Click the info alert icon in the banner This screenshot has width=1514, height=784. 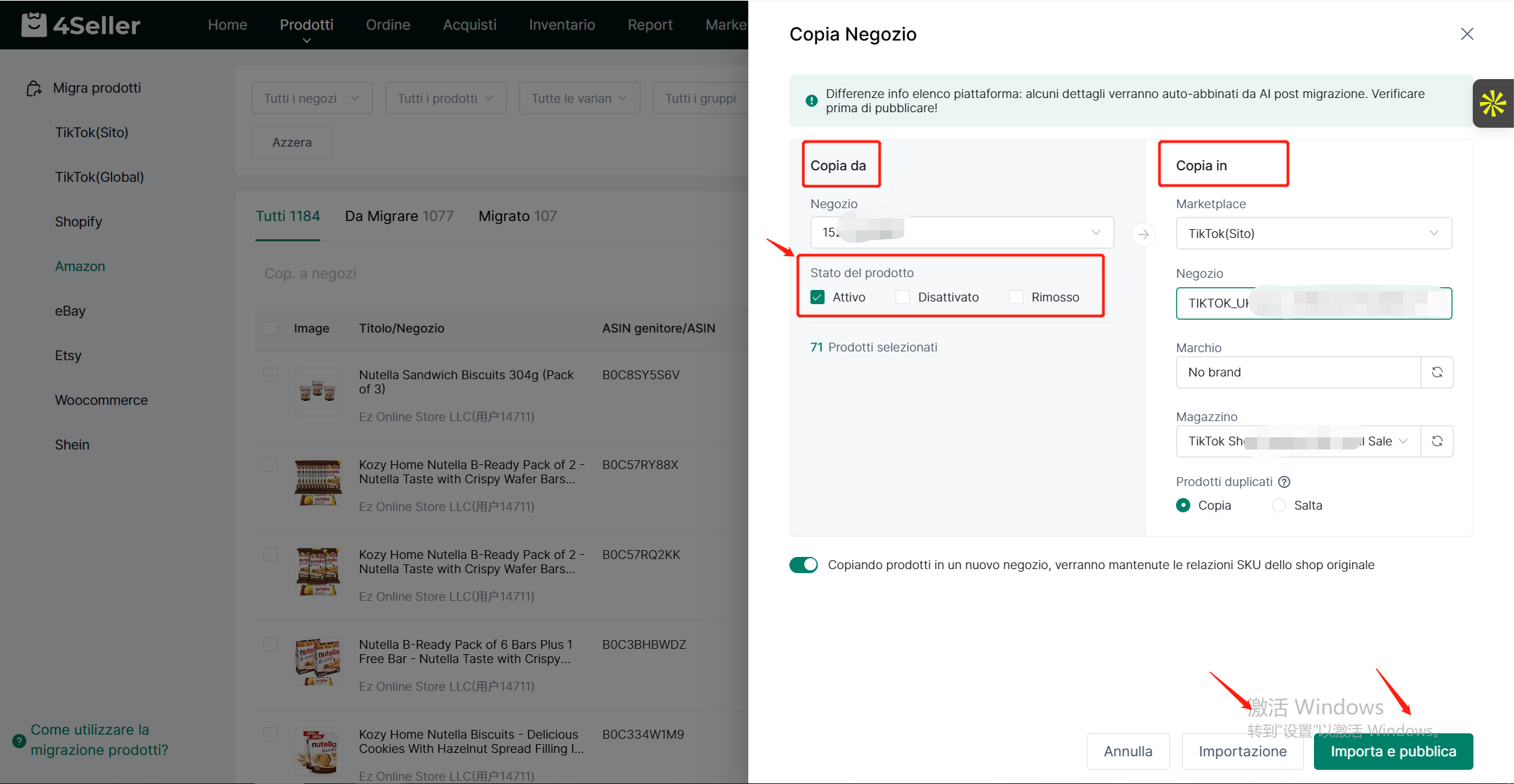point(811,101)
